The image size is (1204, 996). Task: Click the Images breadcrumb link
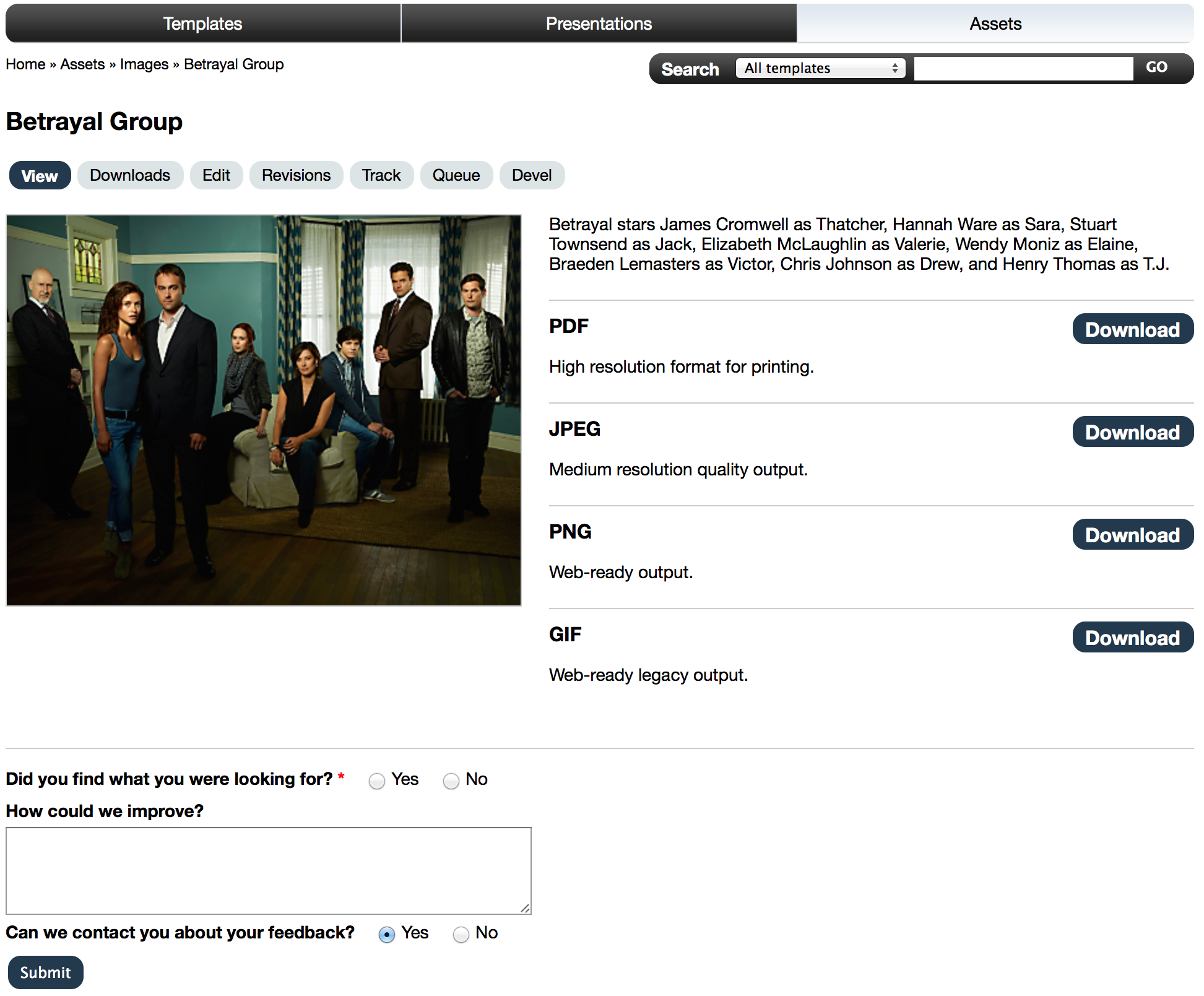[144, 64]
